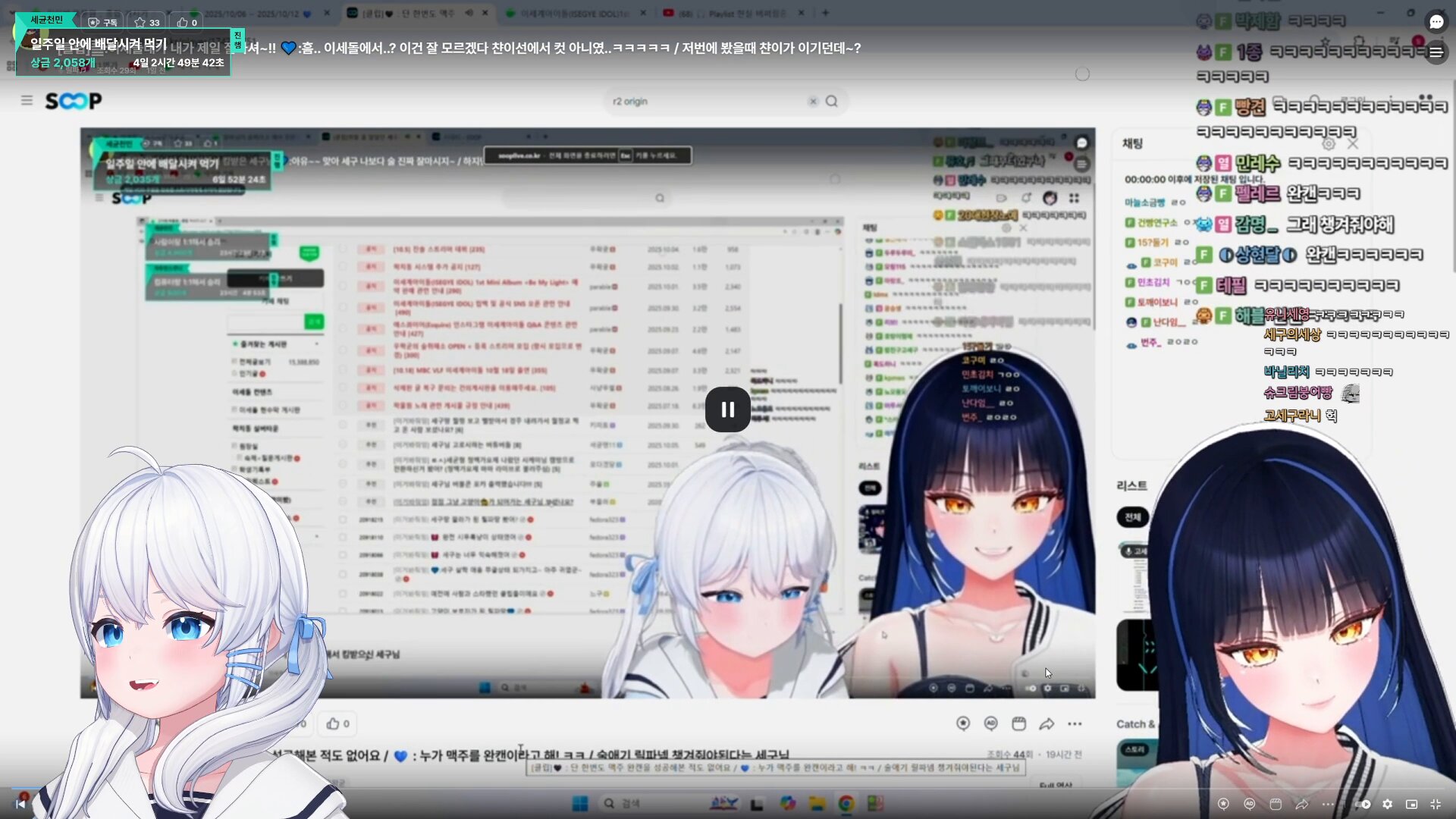The height and width of the screenshot is (819, 1456).
Task: Add to favorites with star 33 button
Action: tap(147, 23)
